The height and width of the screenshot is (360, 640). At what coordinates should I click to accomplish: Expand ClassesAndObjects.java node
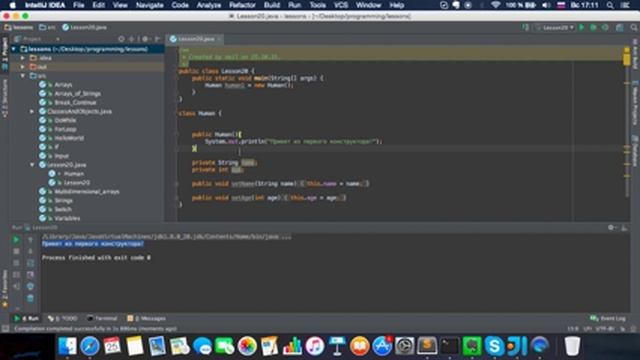(x=32, y=111)
